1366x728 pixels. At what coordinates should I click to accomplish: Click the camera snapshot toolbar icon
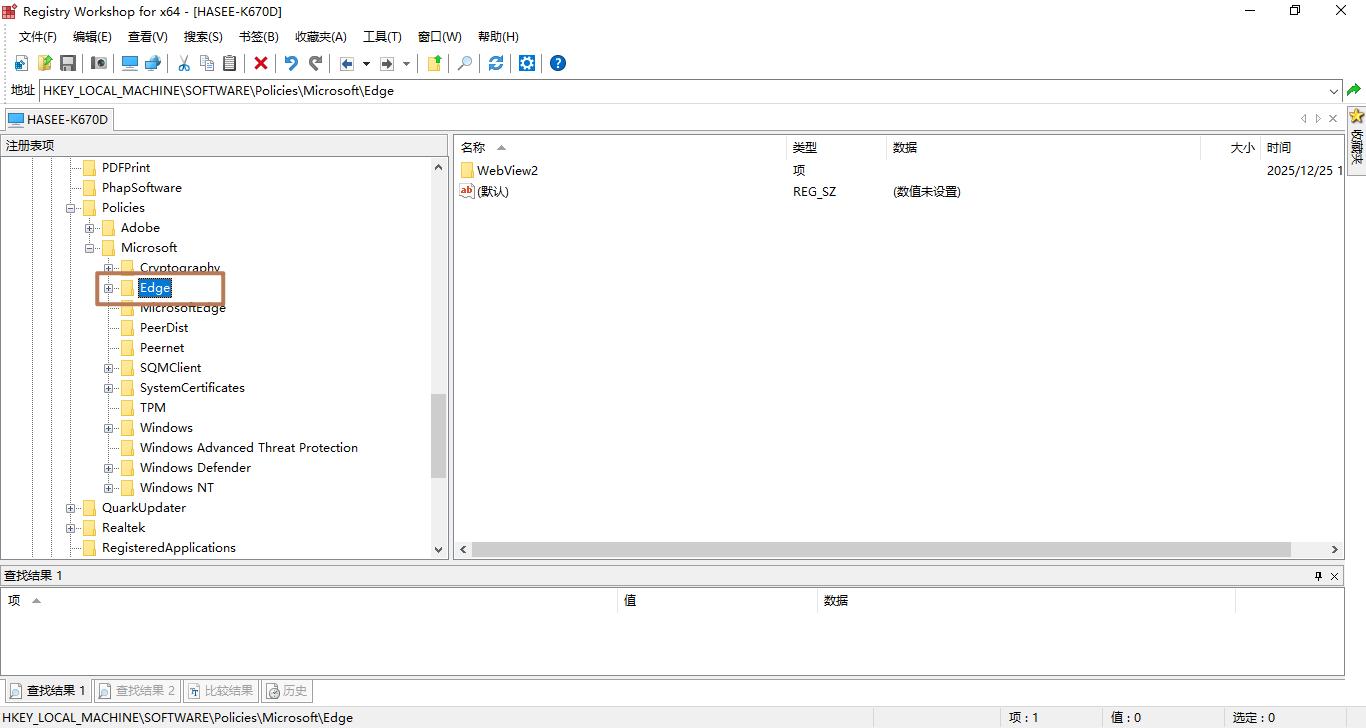98,63
